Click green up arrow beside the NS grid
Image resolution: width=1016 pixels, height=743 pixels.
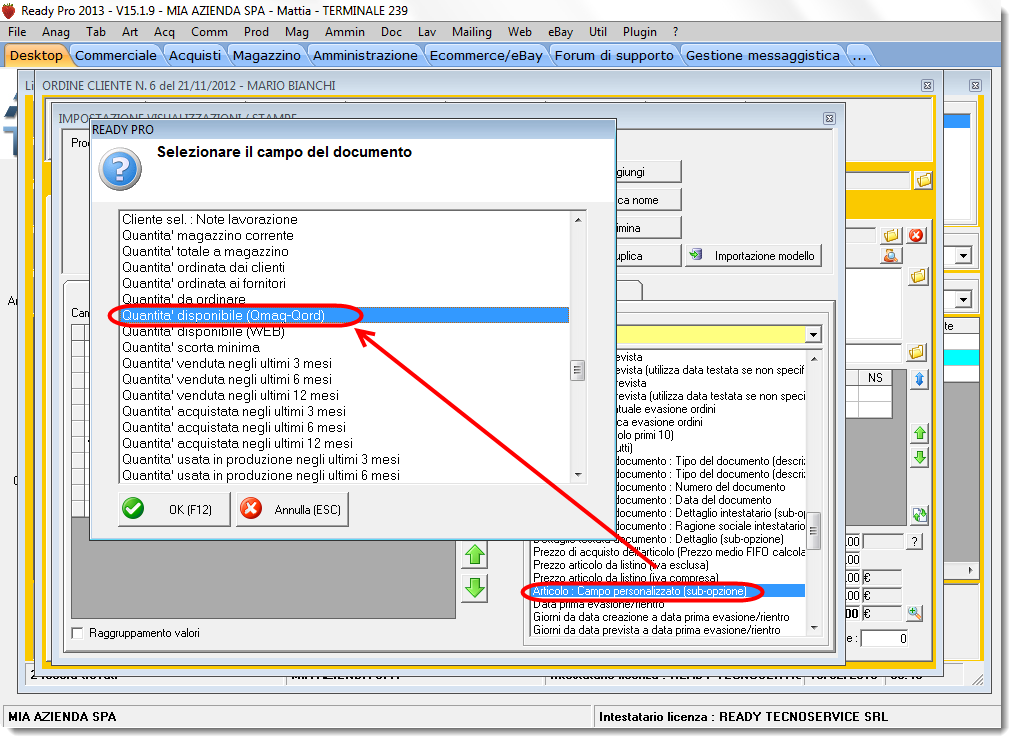(x=919, y=433)
